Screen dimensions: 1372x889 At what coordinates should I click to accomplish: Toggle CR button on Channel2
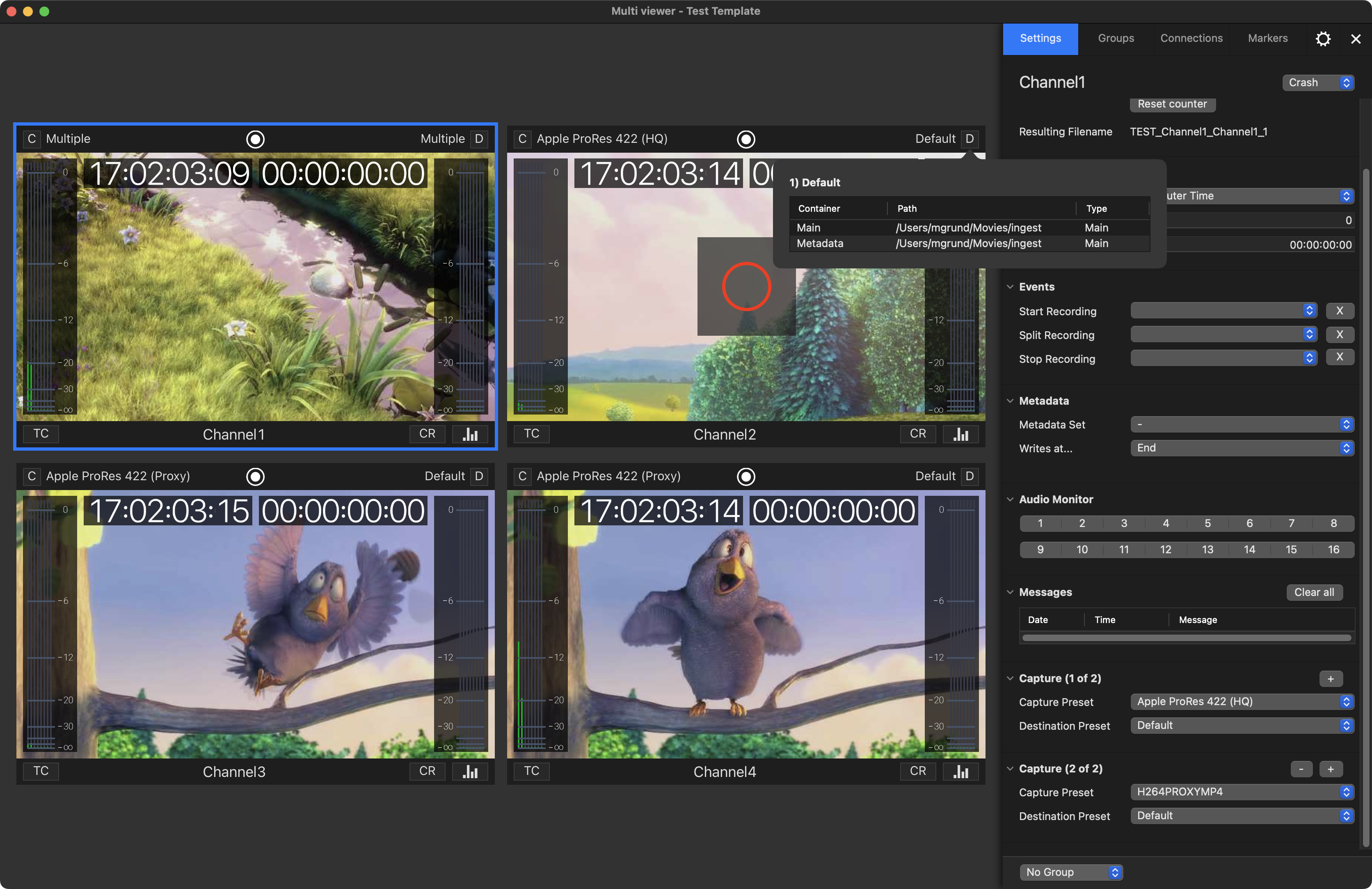pyautogui.click(x=918, y=434)
